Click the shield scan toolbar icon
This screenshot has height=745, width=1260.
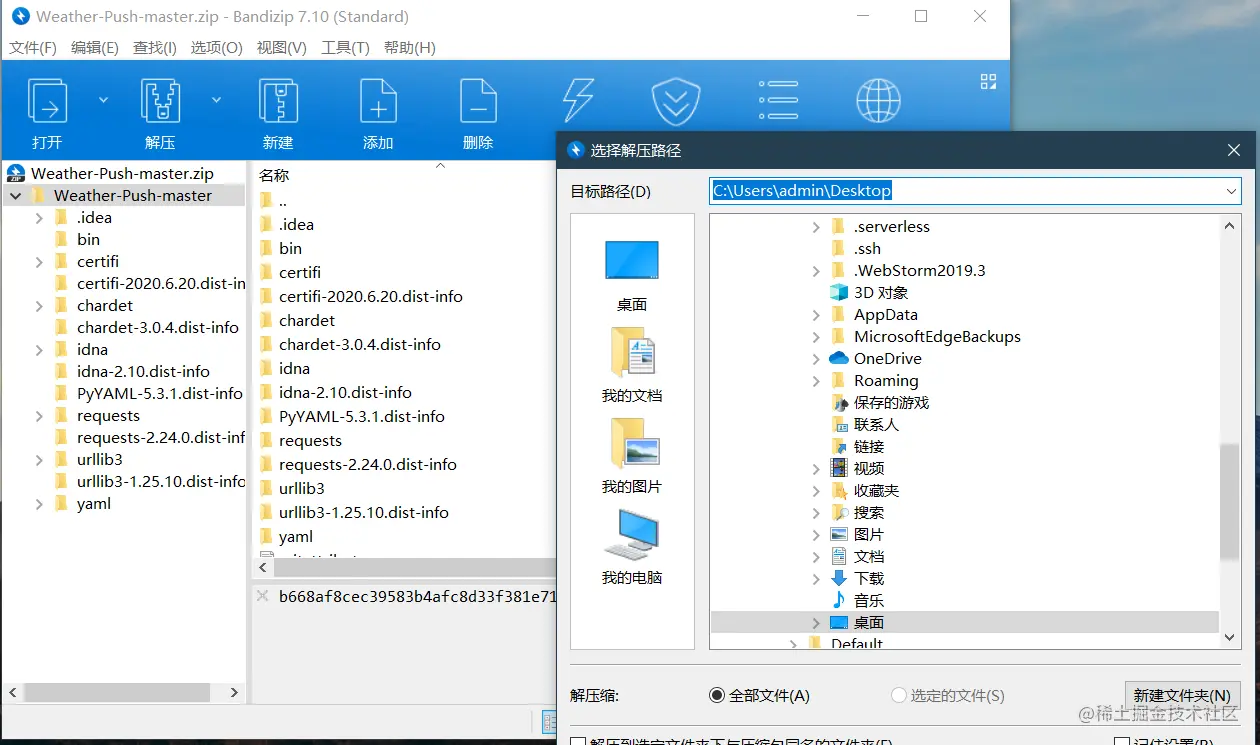click(676, 101)
